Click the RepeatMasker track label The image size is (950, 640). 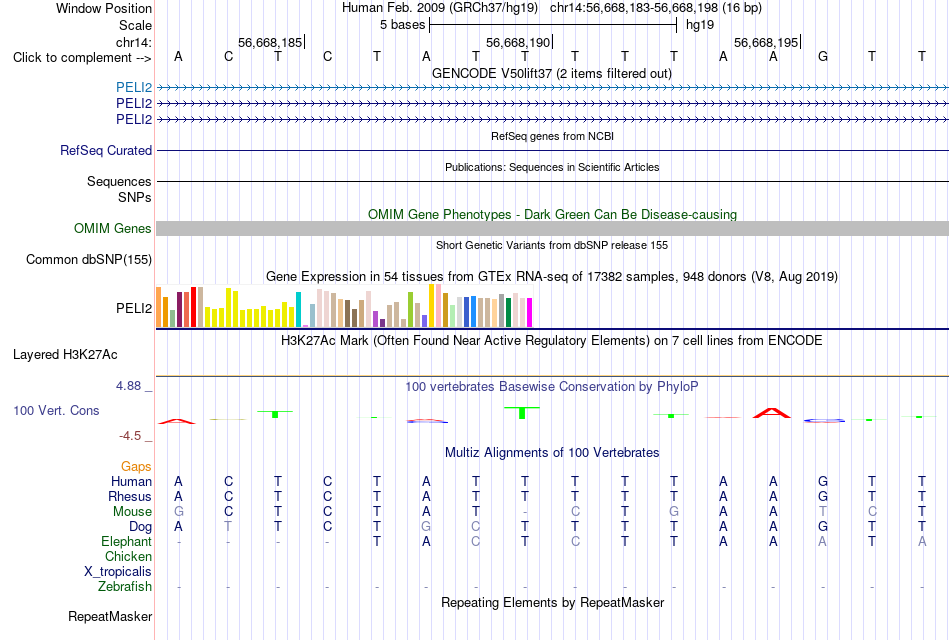pyautogui.click(x=110, y=616)
